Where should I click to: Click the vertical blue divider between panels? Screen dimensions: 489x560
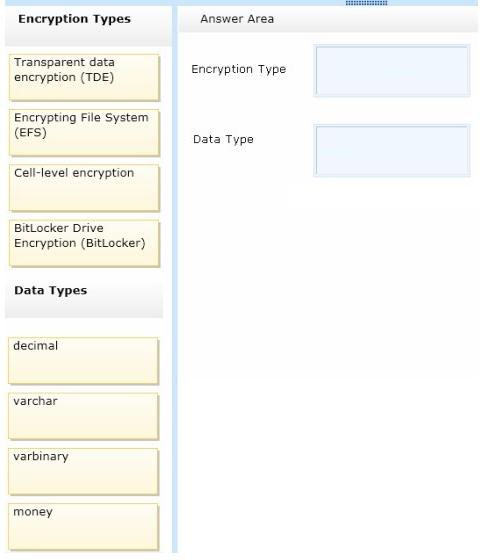[175, 279]
